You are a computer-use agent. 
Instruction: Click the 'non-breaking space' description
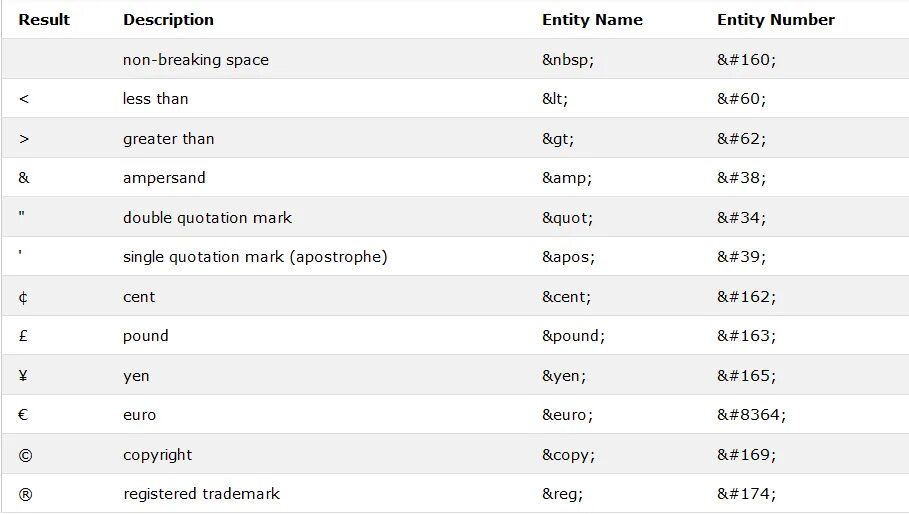196,60
